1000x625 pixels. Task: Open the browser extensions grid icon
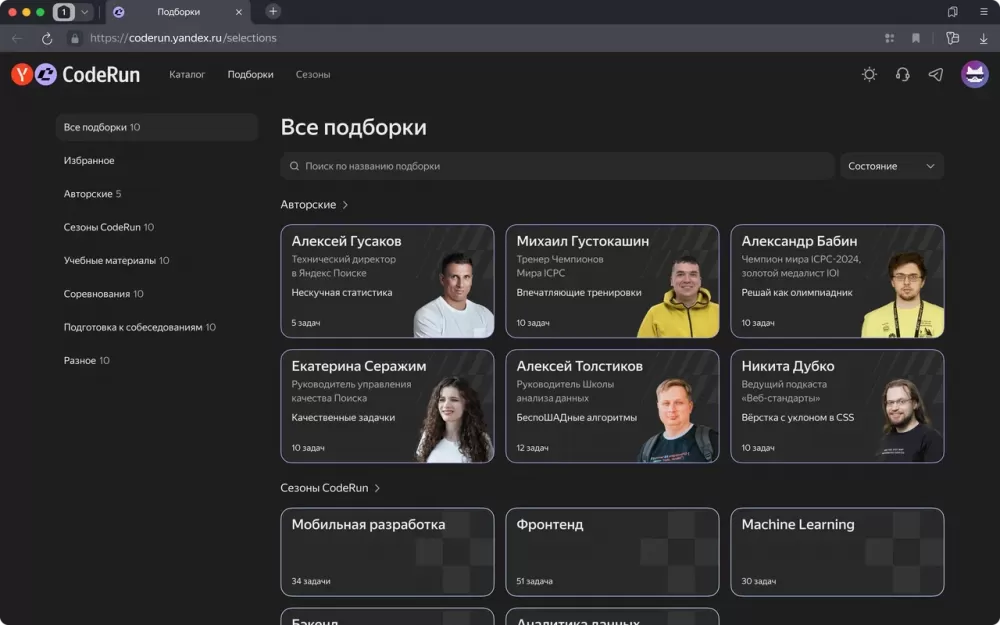click(x=889, y=38)
